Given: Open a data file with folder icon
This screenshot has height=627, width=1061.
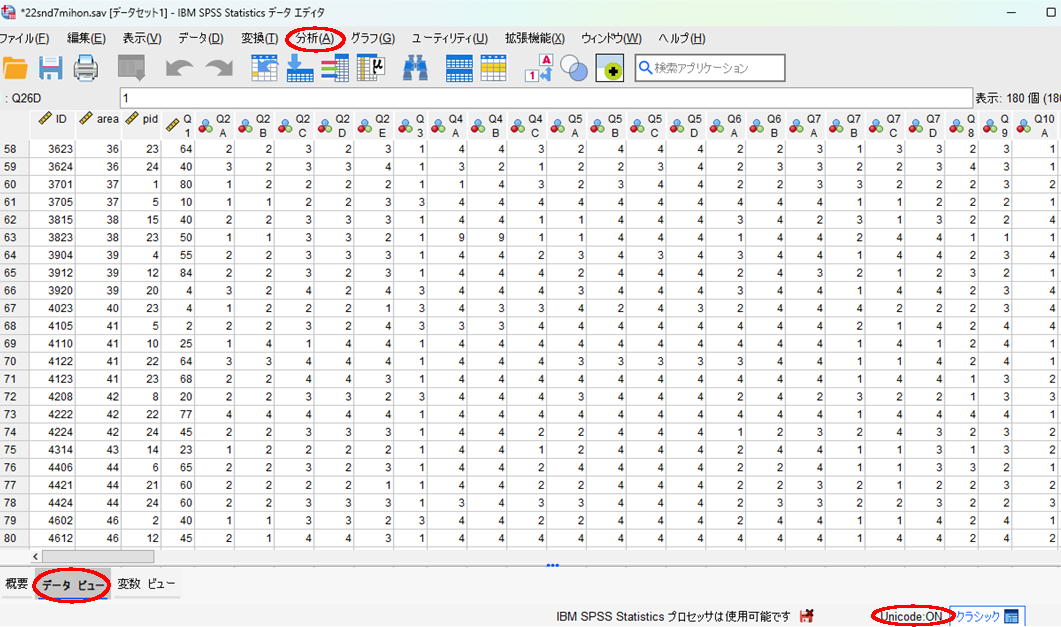Looking at the screenshot, I should pyautogui.click(x=15, y=68).
